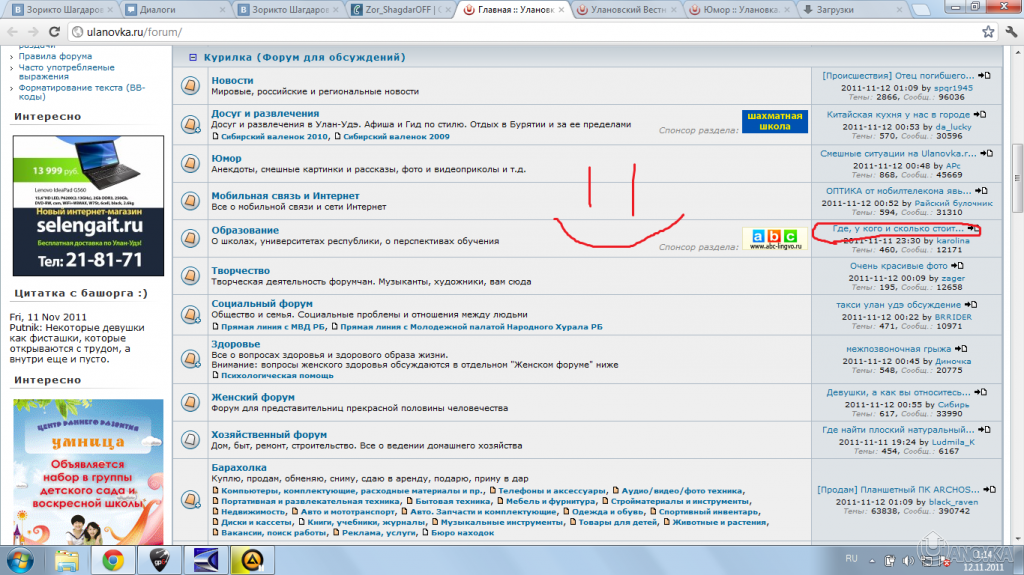Go to last post icon after такси улан удэ
Image resolution: width=1024 pixels, height=575 pixels.
click(x=971, y=304)
